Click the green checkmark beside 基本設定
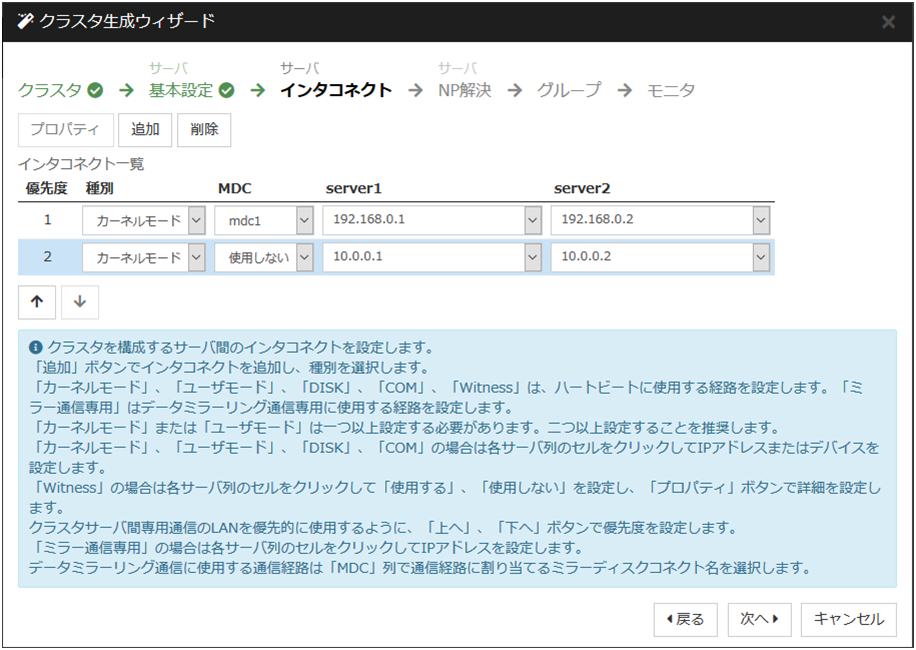Image resolution: width=916 pixels, height=650 pixels. pos(227,90)
